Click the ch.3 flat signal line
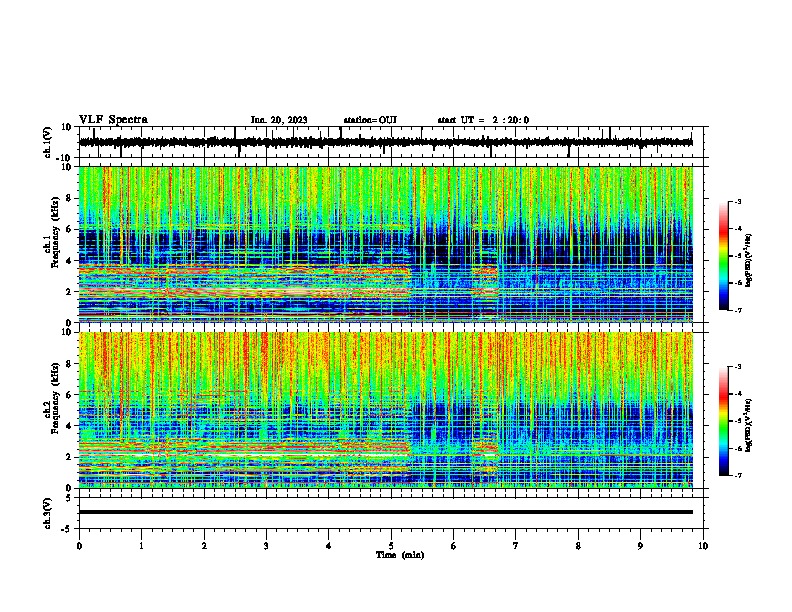The height and width of the screenshot is (612, 792). point(386,512)
